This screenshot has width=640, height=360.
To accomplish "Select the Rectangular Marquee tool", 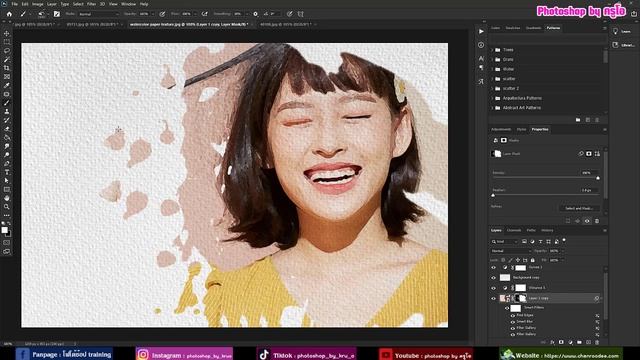I will [7, 42].
